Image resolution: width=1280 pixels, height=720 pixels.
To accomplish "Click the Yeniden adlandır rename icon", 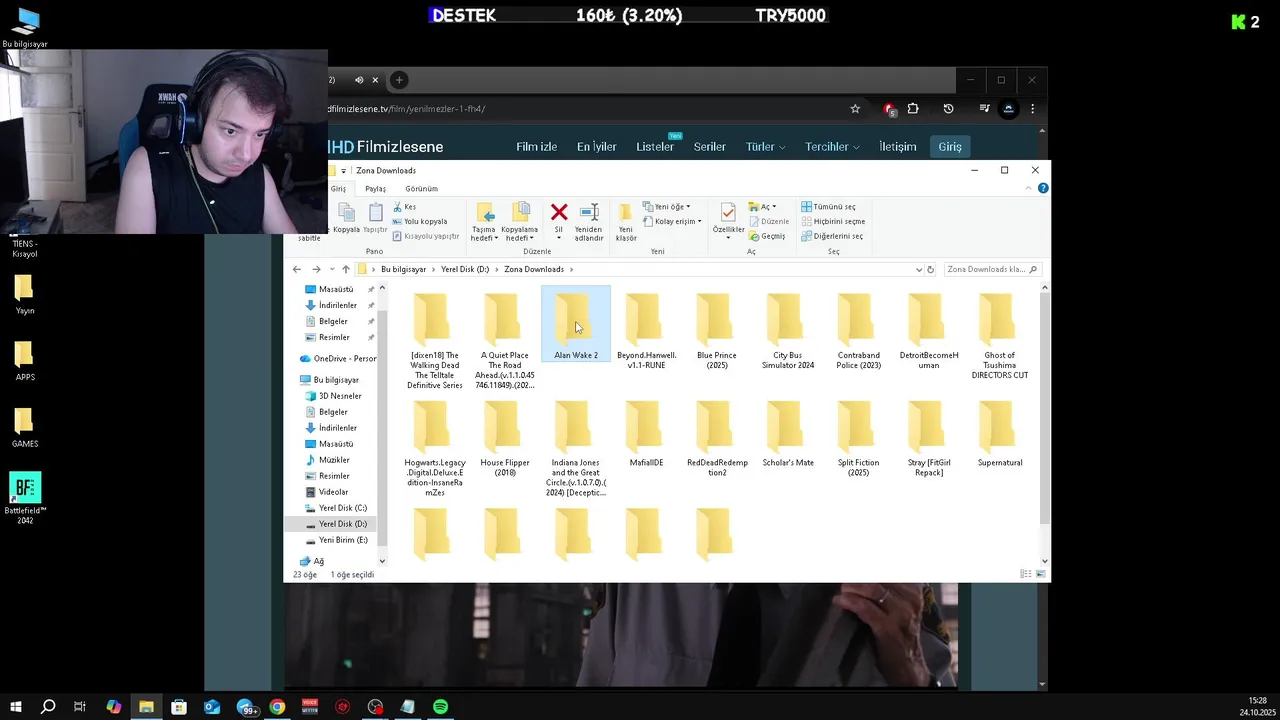I will tap(589, 212).
